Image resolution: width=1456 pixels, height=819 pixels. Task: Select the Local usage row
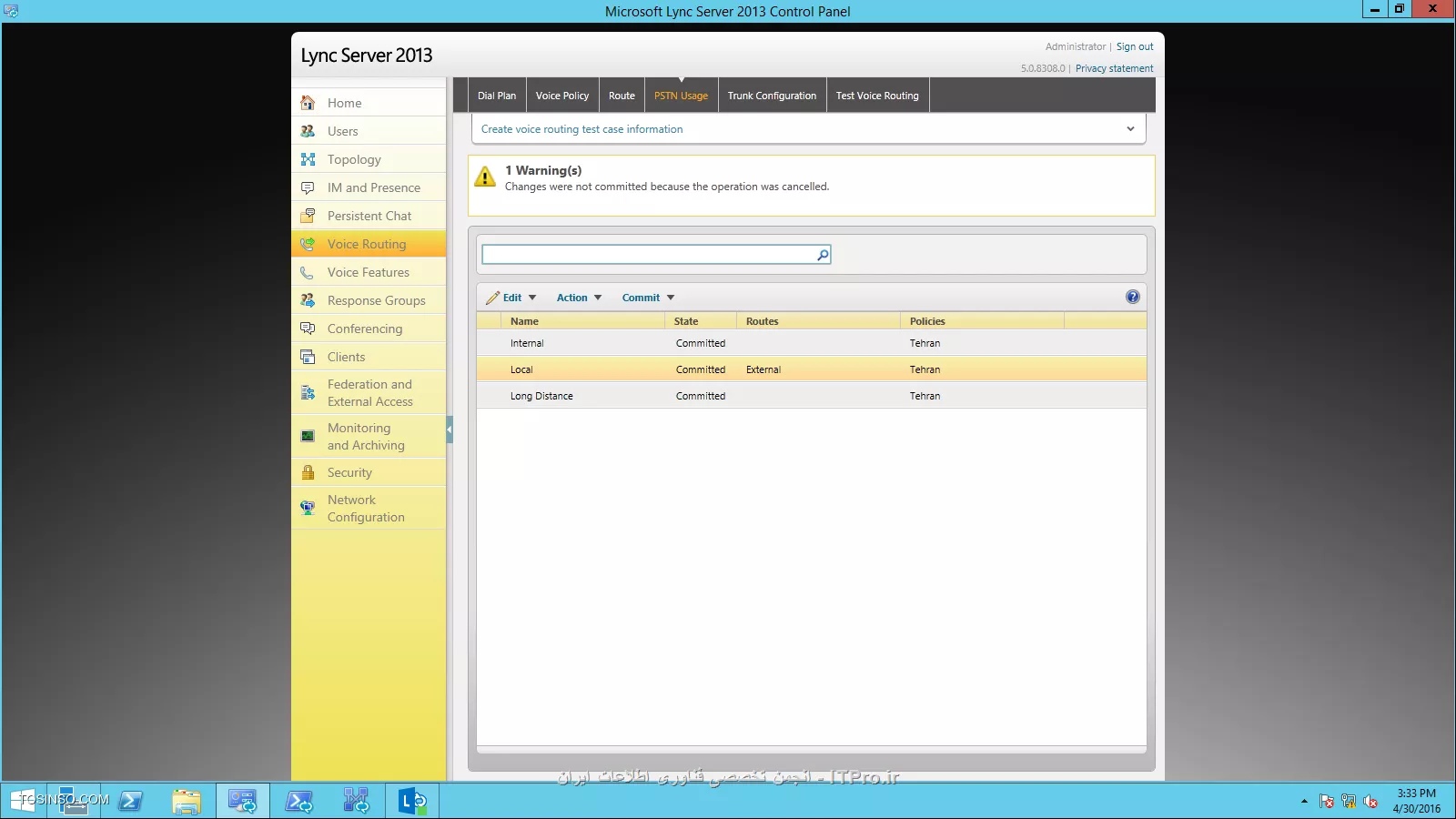[x=811, y=369]
